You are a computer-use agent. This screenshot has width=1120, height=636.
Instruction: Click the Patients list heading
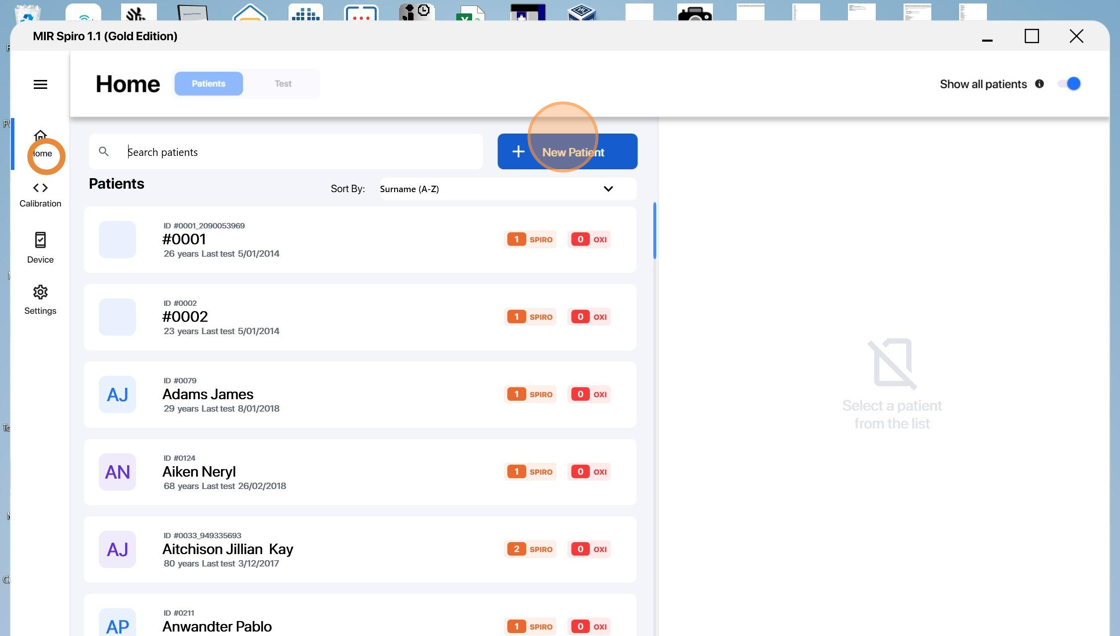click(116, 184)
